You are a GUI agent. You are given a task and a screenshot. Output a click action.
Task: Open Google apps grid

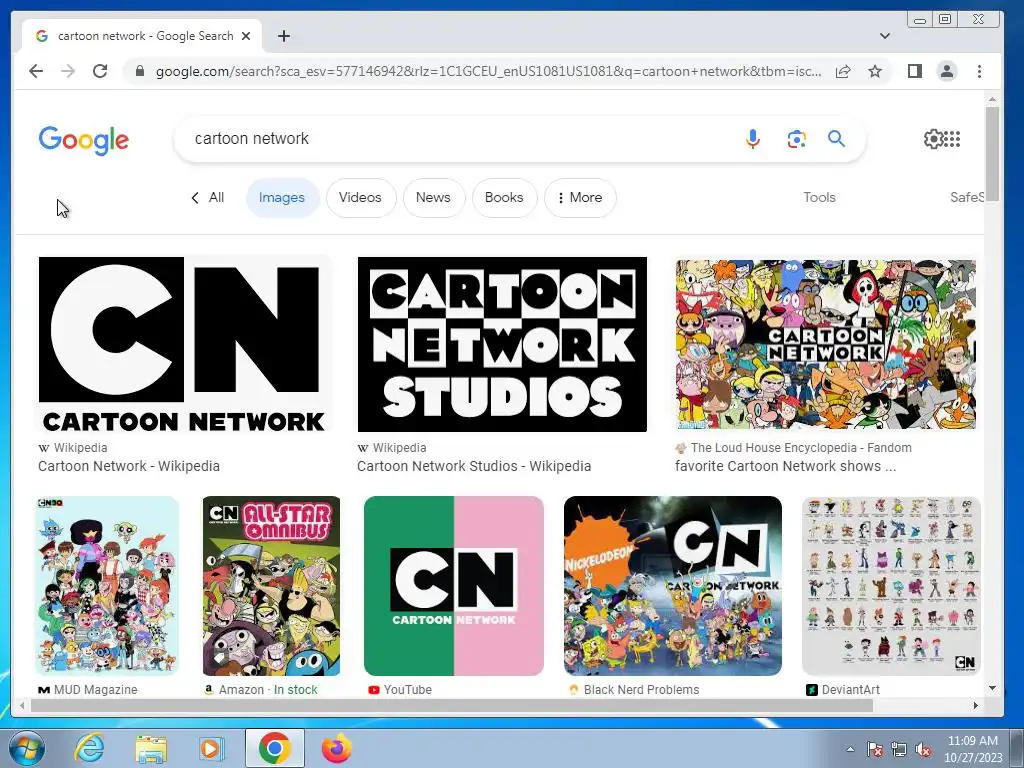coord(953,138)
